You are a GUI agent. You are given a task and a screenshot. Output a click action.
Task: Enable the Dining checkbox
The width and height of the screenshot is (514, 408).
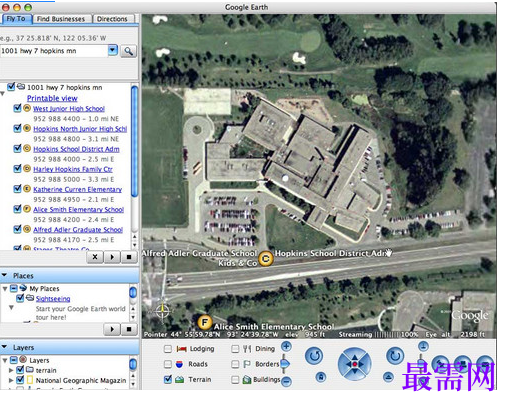click(235, 349)
